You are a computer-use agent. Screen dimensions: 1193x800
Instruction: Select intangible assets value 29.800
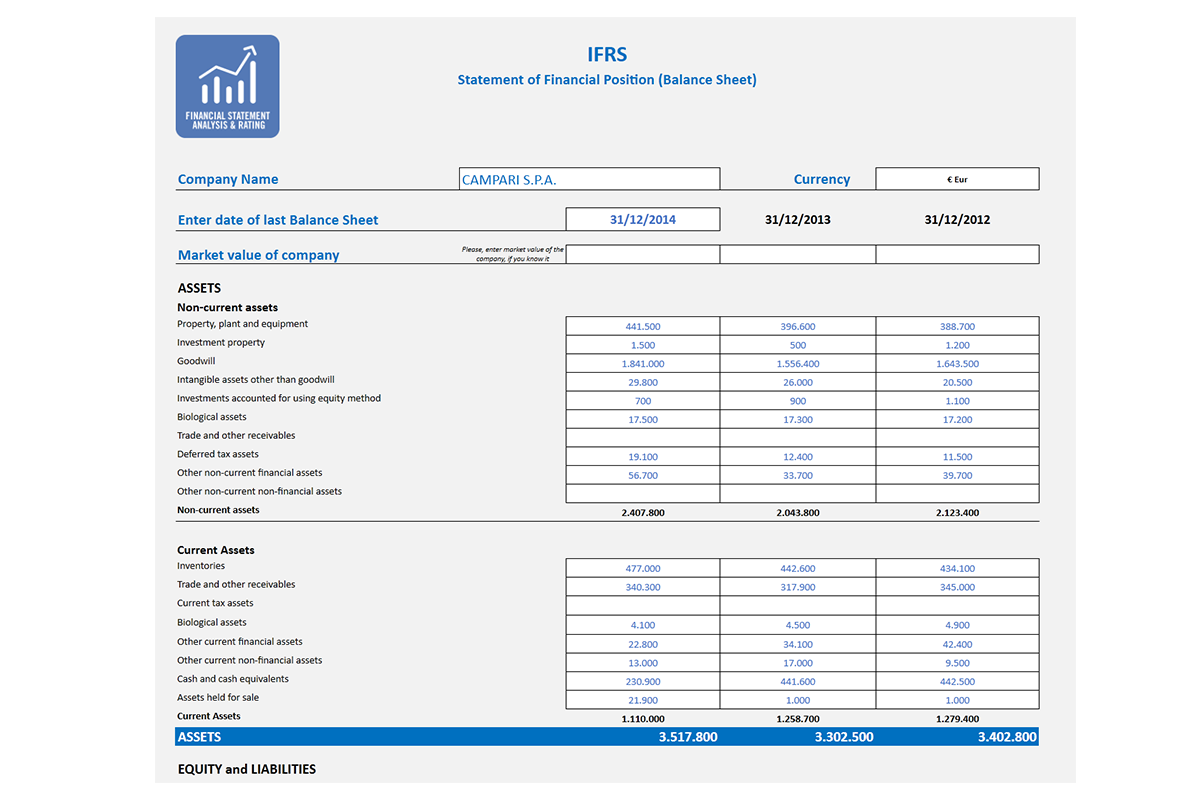tap(643, 382)
